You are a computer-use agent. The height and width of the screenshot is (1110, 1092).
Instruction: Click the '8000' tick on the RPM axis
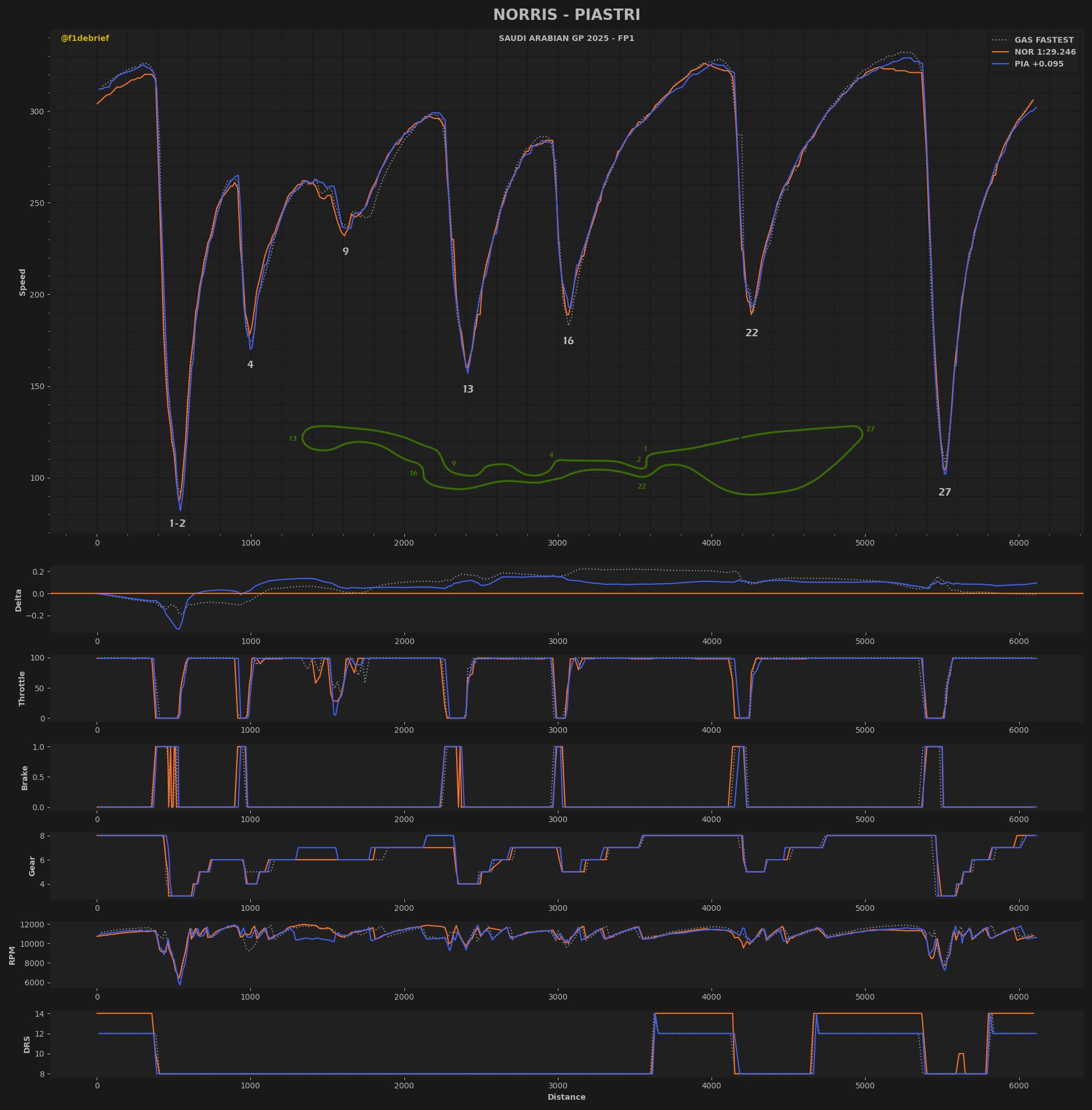click(x=35, y=964)
